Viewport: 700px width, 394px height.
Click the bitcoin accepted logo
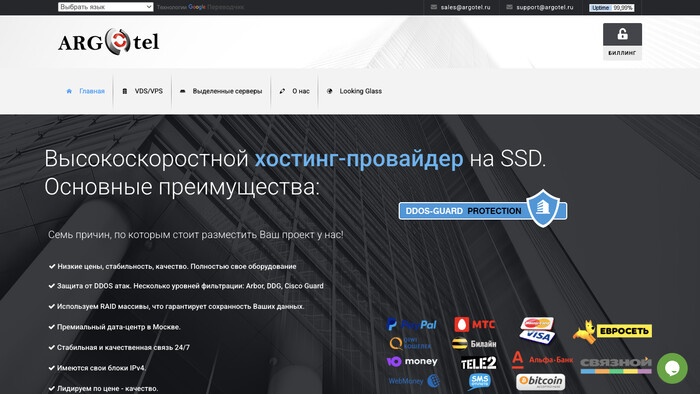[541, 382]
